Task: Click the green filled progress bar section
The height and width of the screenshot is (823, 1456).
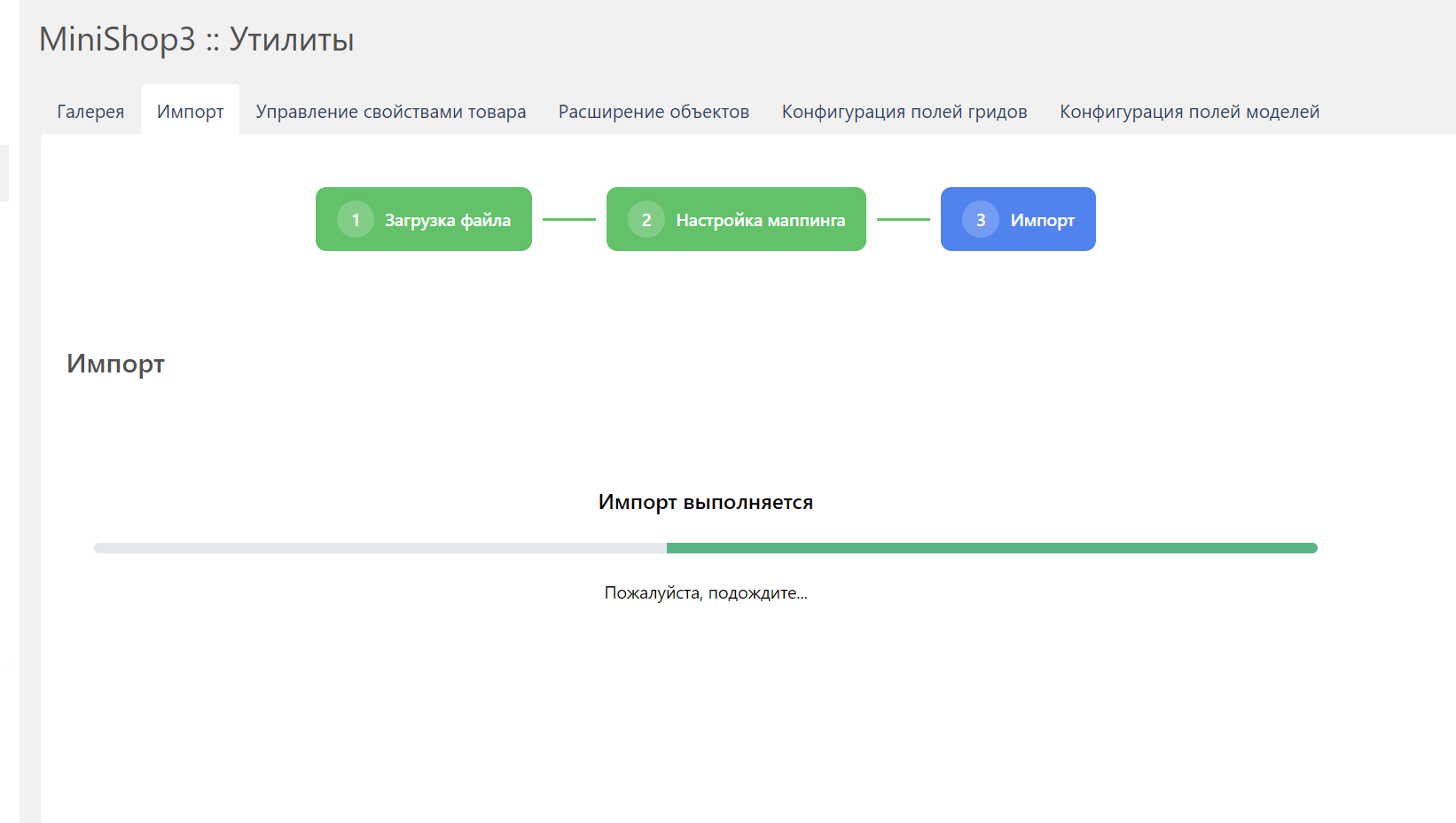Action: tap(991, 548)
